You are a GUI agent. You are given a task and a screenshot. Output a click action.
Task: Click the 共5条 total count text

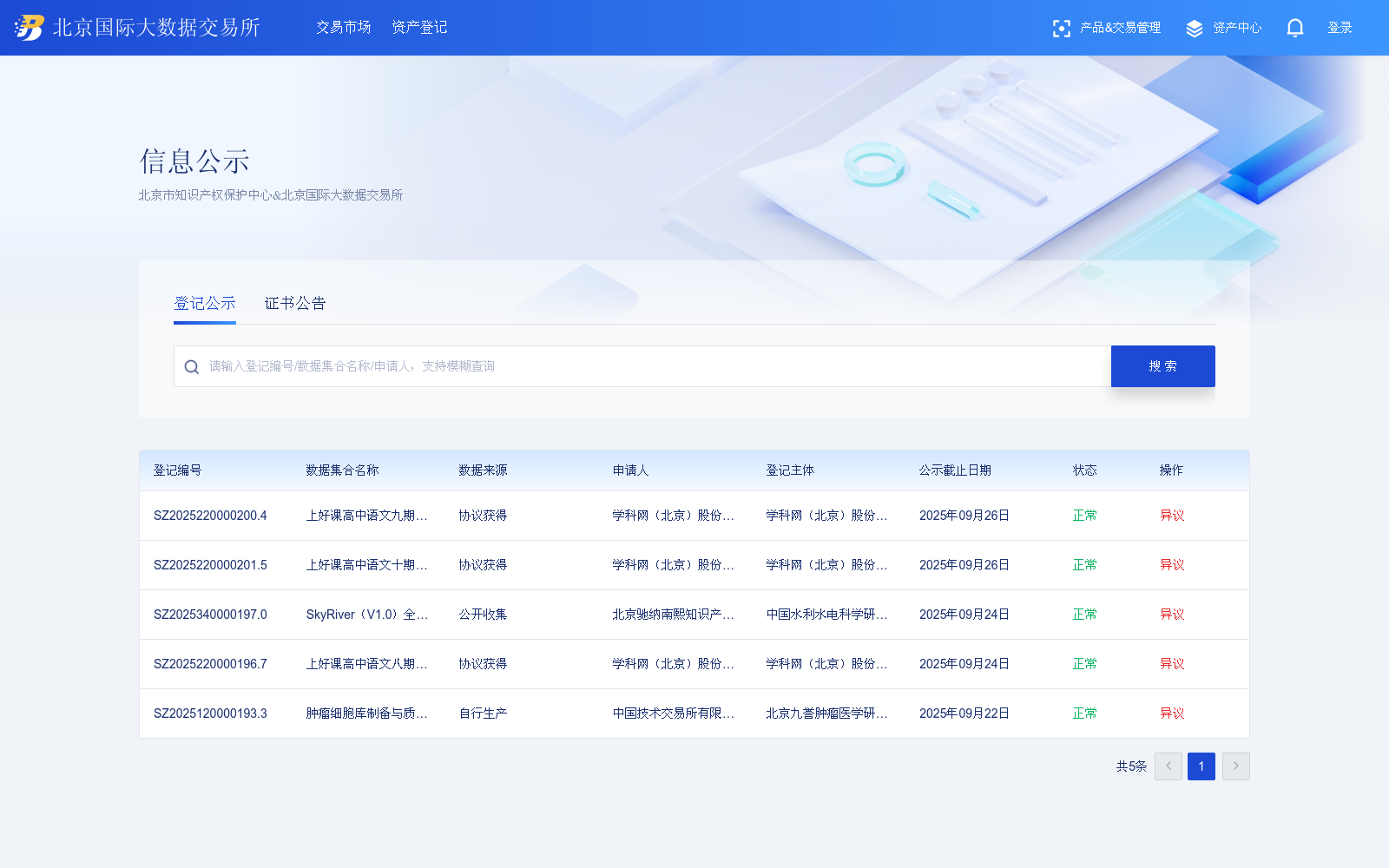pos(1131,766)
